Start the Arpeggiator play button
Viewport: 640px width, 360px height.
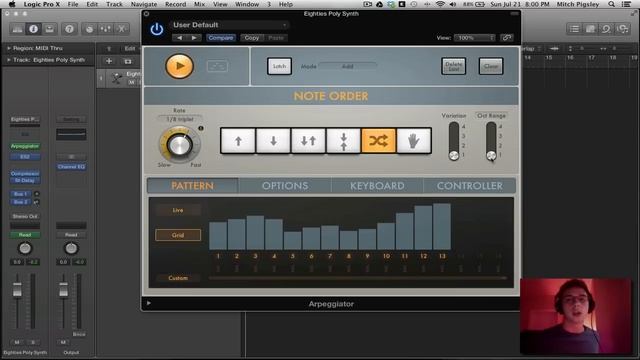[x=179, y=66]
